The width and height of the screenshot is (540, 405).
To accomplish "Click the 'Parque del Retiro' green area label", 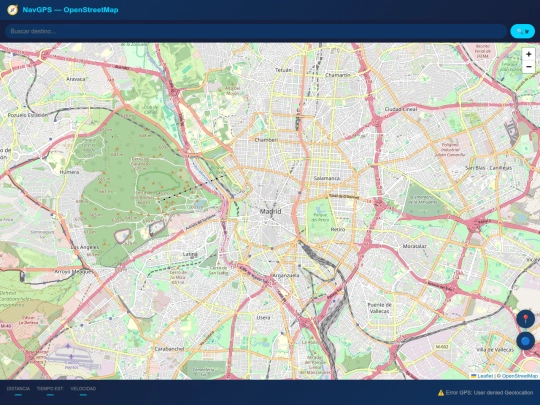I will 321,217.
